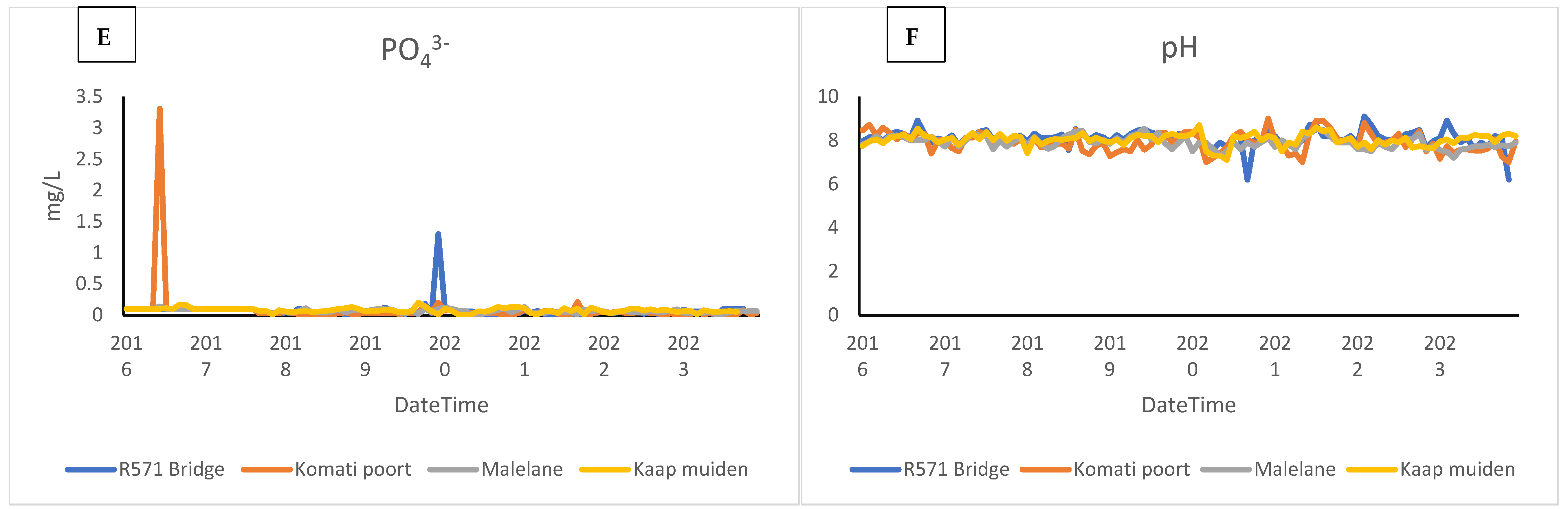Viewport: 1568px width, 509px height.
Task: Click blue R571 Bridge swatch in phosphate legend
Action: pyautogui.click(x=91, y=469)
